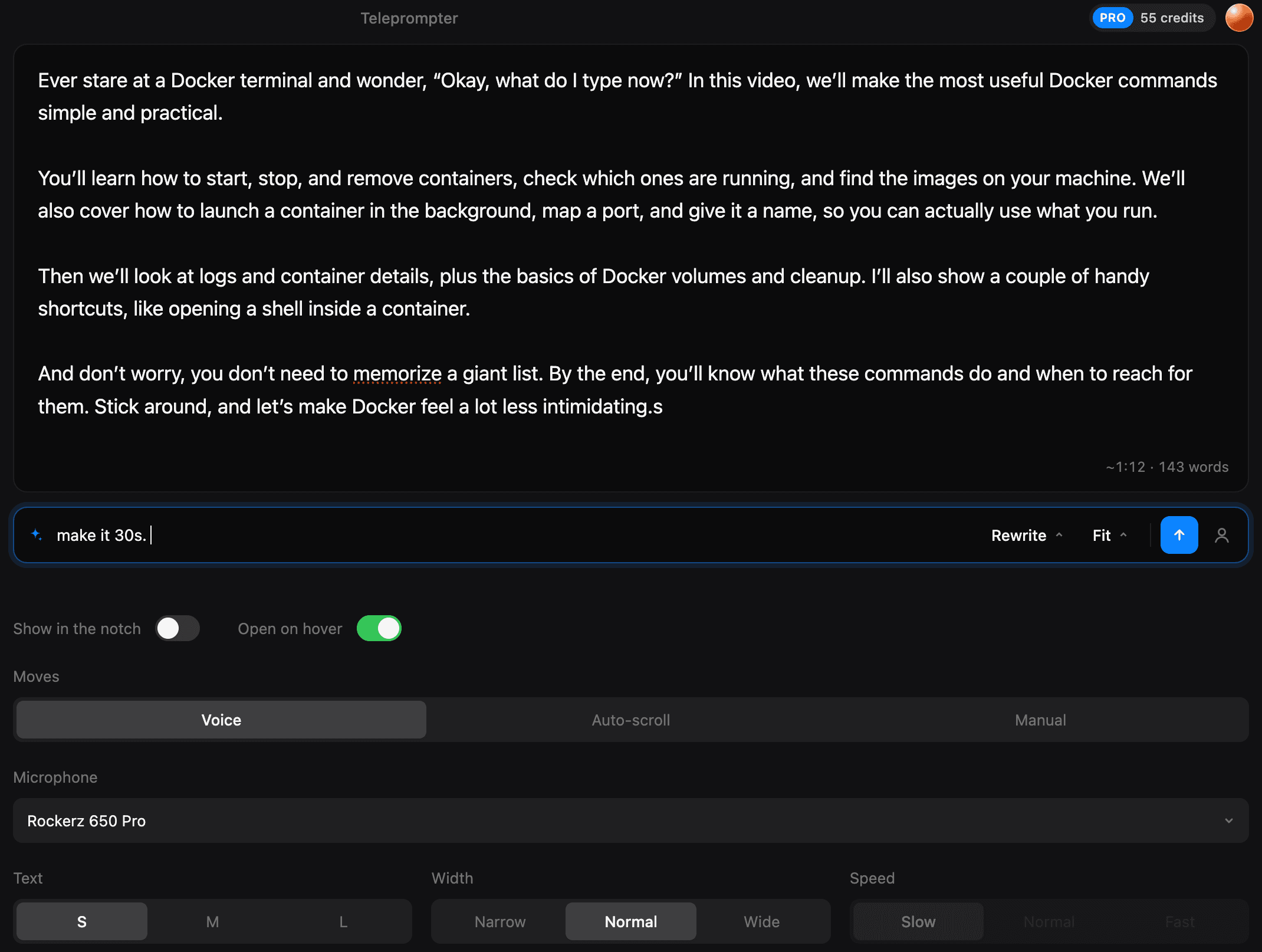Toggle Show in the notch switch
The height and width of the screenshot is (952, 1262).
tap(178, 628)
